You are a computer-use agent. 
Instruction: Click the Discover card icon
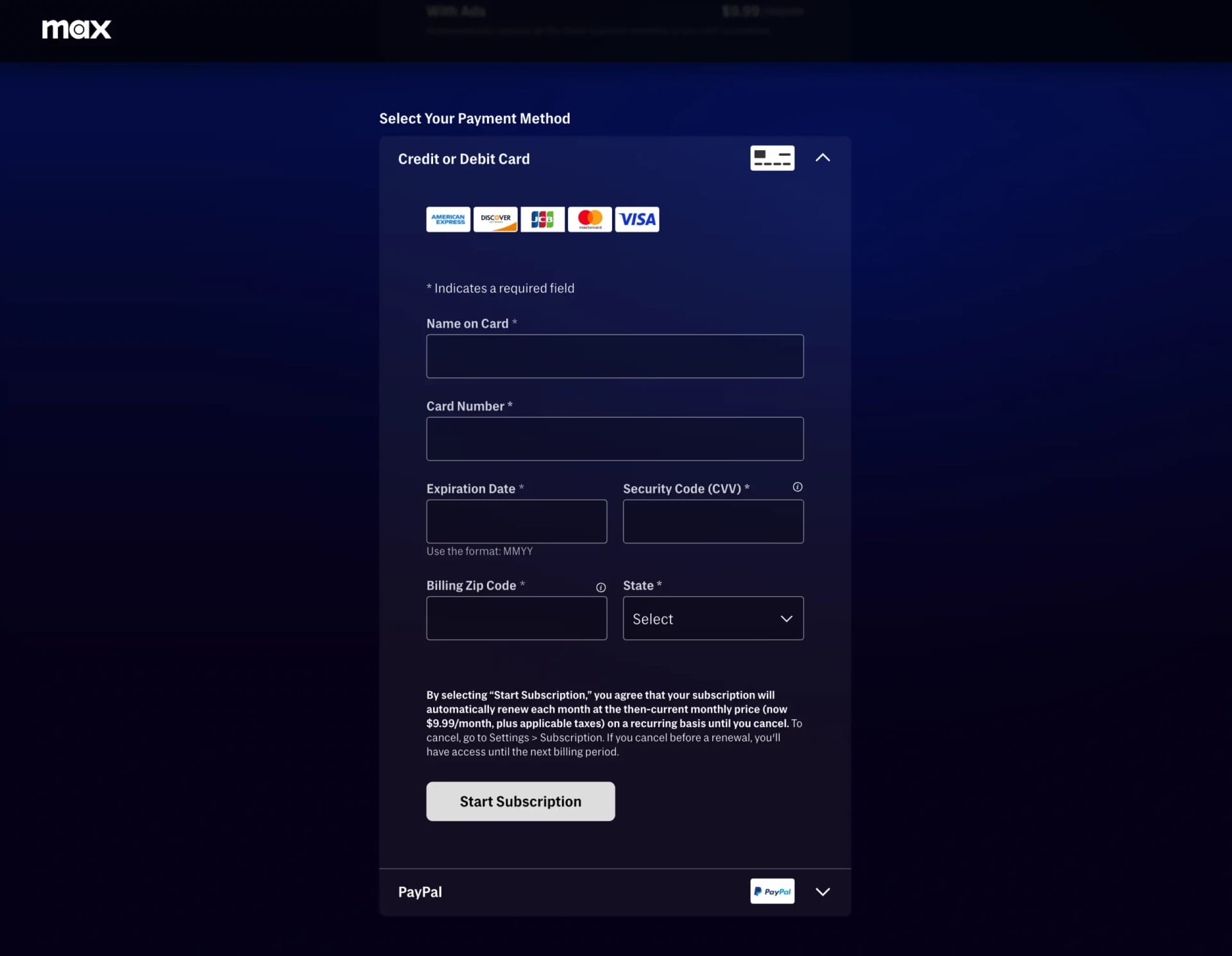[x=495, y=218]
